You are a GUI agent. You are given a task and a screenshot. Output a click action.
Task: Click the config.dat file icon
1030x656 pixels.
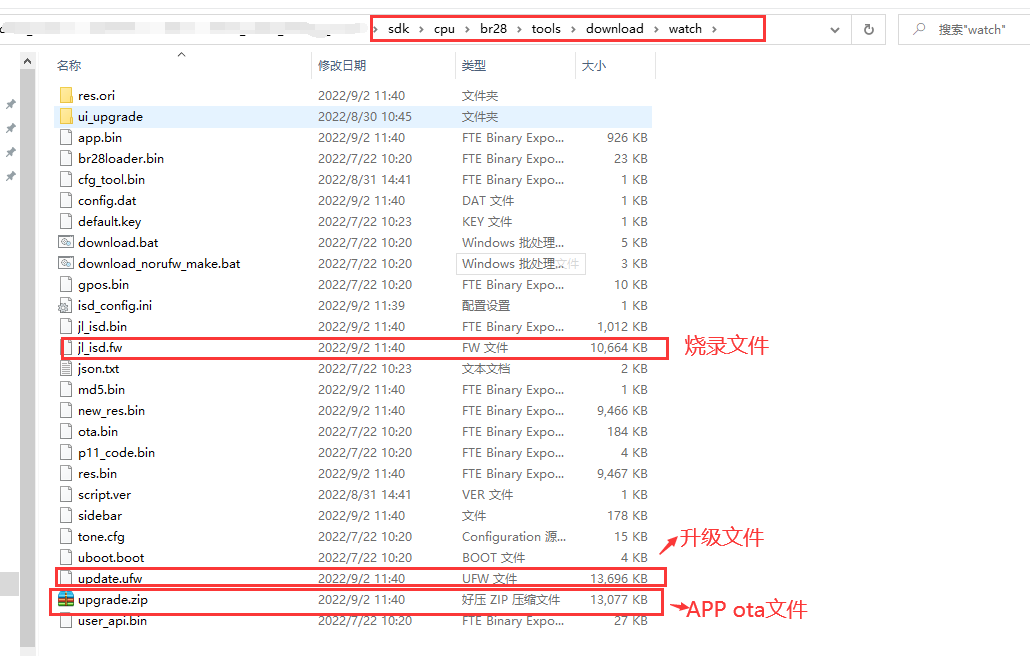point(66,200)
